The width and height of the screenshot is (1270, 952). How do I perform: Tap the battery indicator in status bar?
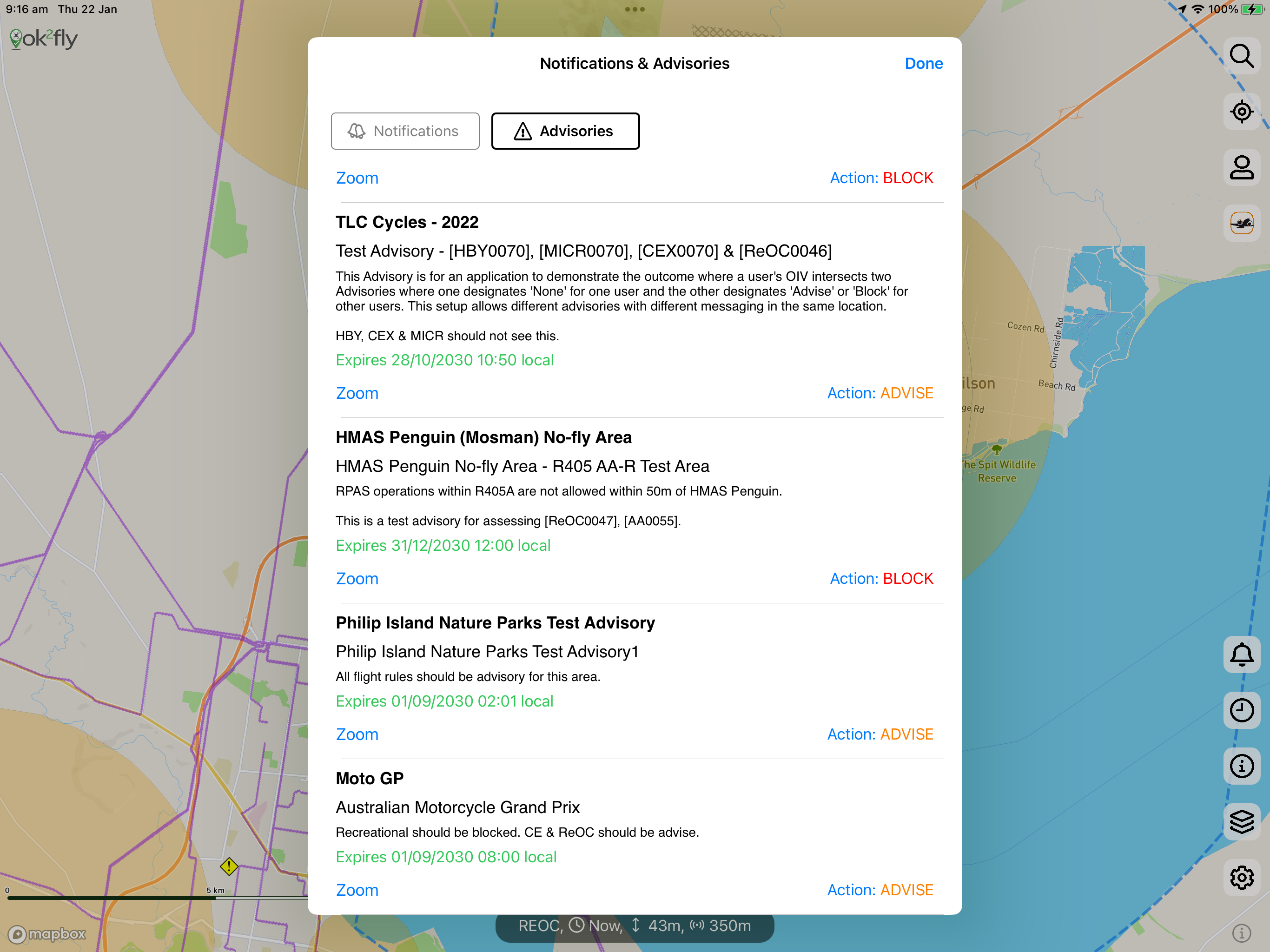click(1252, 9)
